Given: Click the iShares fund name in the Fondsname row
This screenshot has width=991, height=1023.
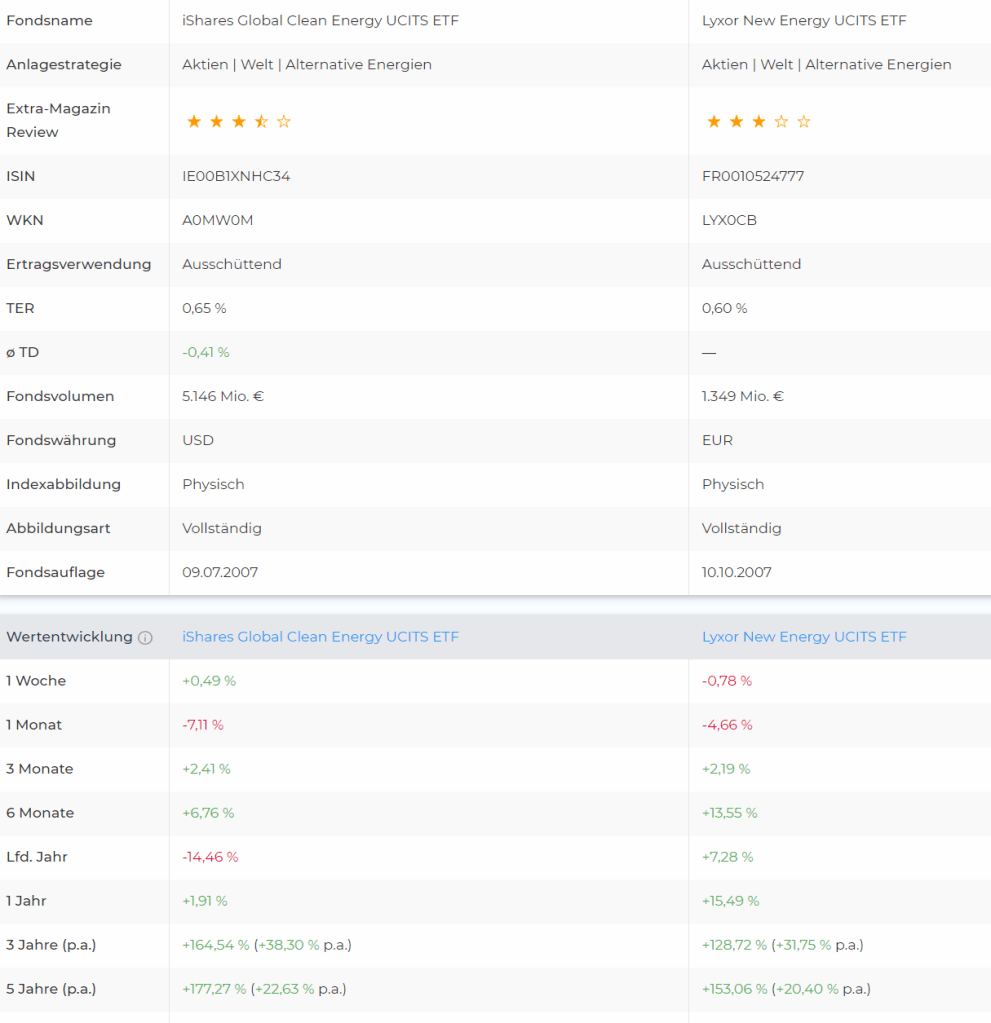Looking at the screenshot, I should [x=320, y=20].
